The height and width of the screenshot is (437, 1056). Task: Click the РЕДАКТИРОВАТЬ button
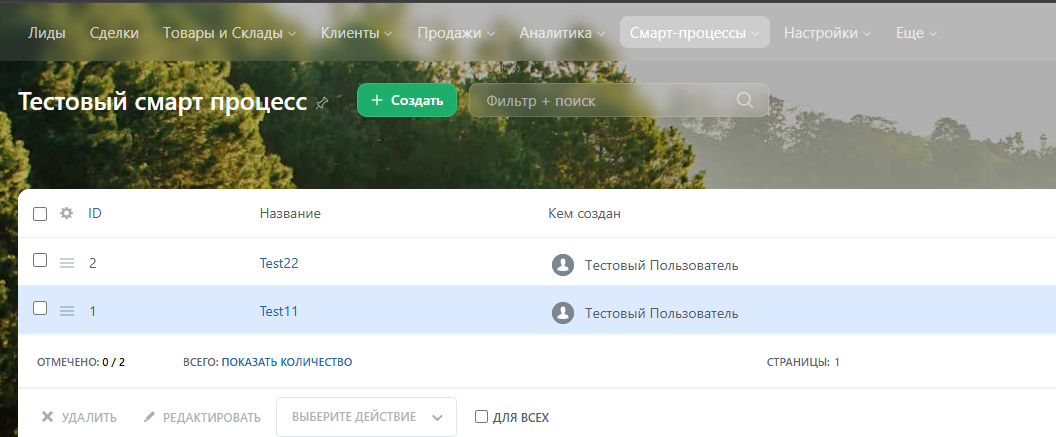click(202, 417)
